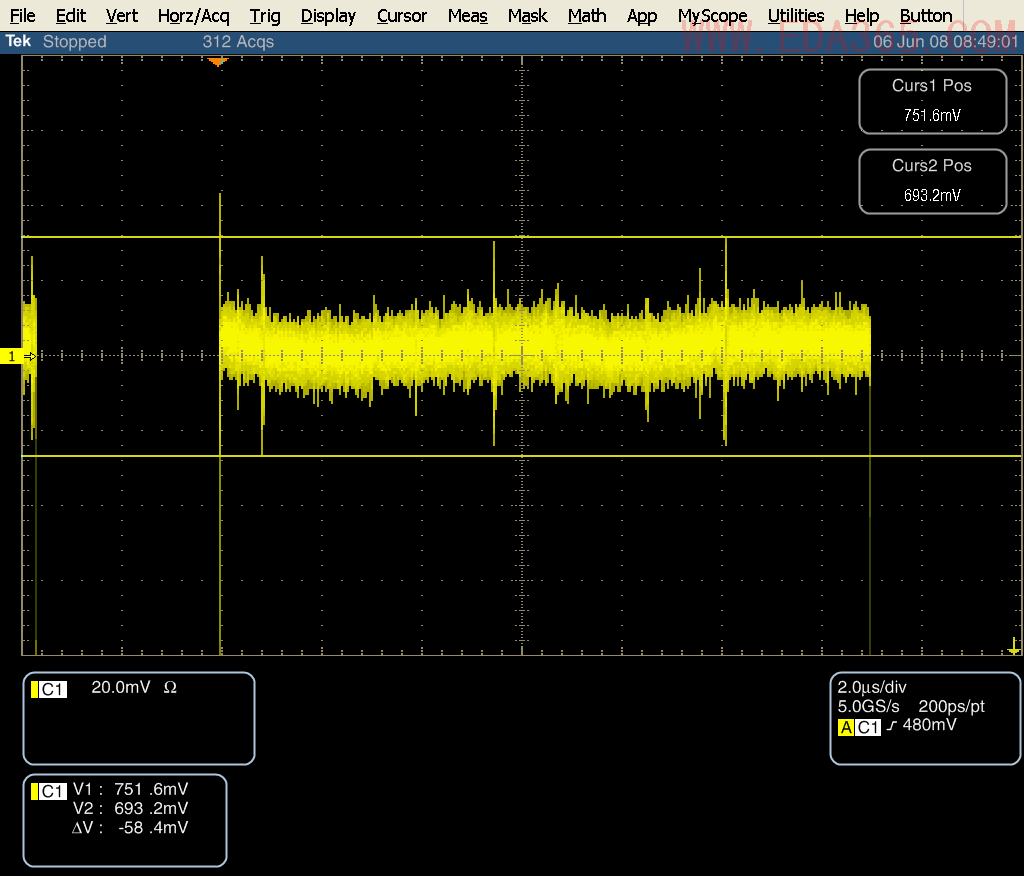Image resolution: width=1024 pixels, height=876 pixels.
Task: Open the Meas menu
Action: 468,16
